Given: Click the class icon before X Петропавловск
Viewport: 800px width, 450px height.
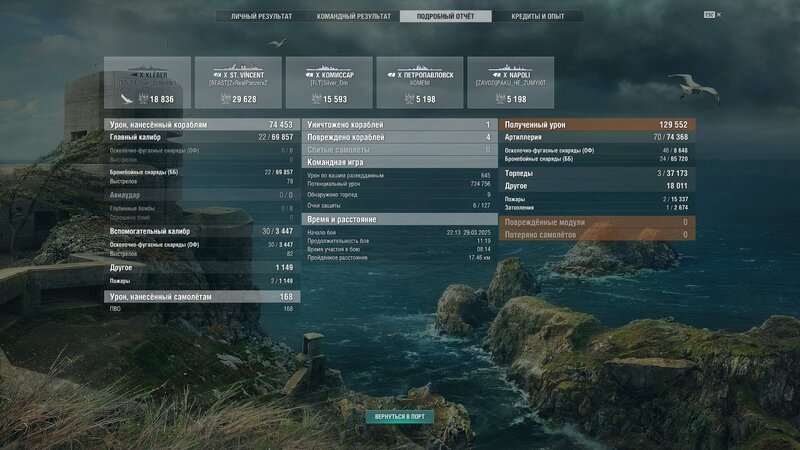Looking at the screenshot, I should tap(391, 75).
